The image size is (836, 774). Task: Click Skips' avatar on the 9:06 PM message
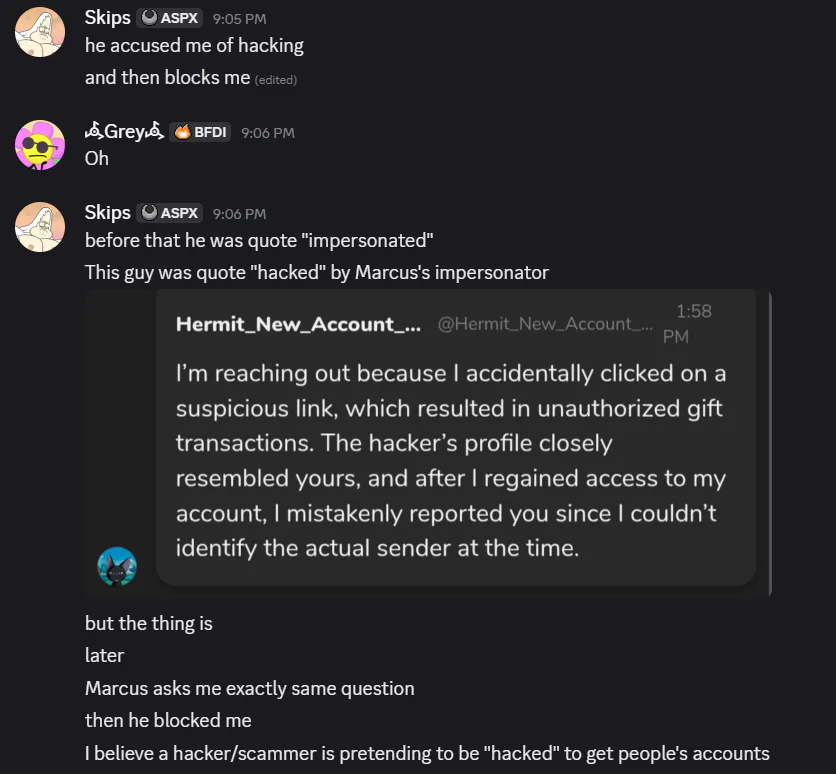click(x=40, y=225)
